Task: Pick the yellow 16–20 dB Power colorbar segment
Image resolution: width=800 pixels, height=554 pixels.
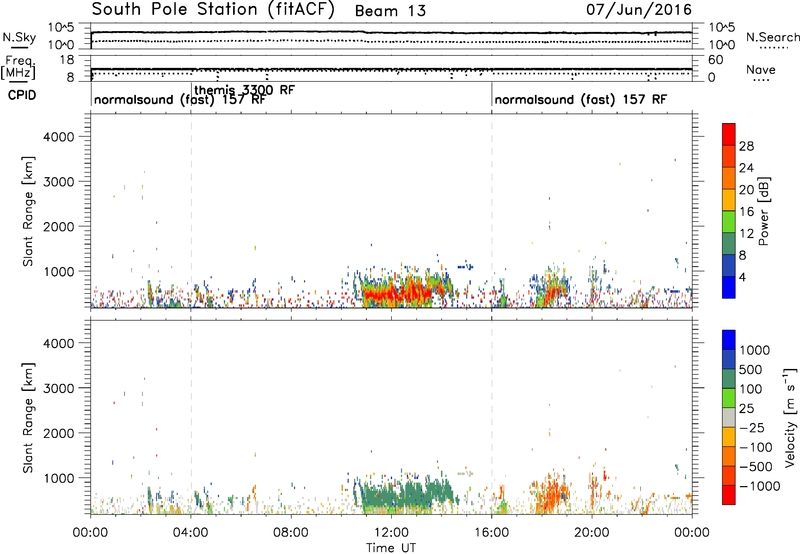Action: pyautogui.click(x=729, y=200)
